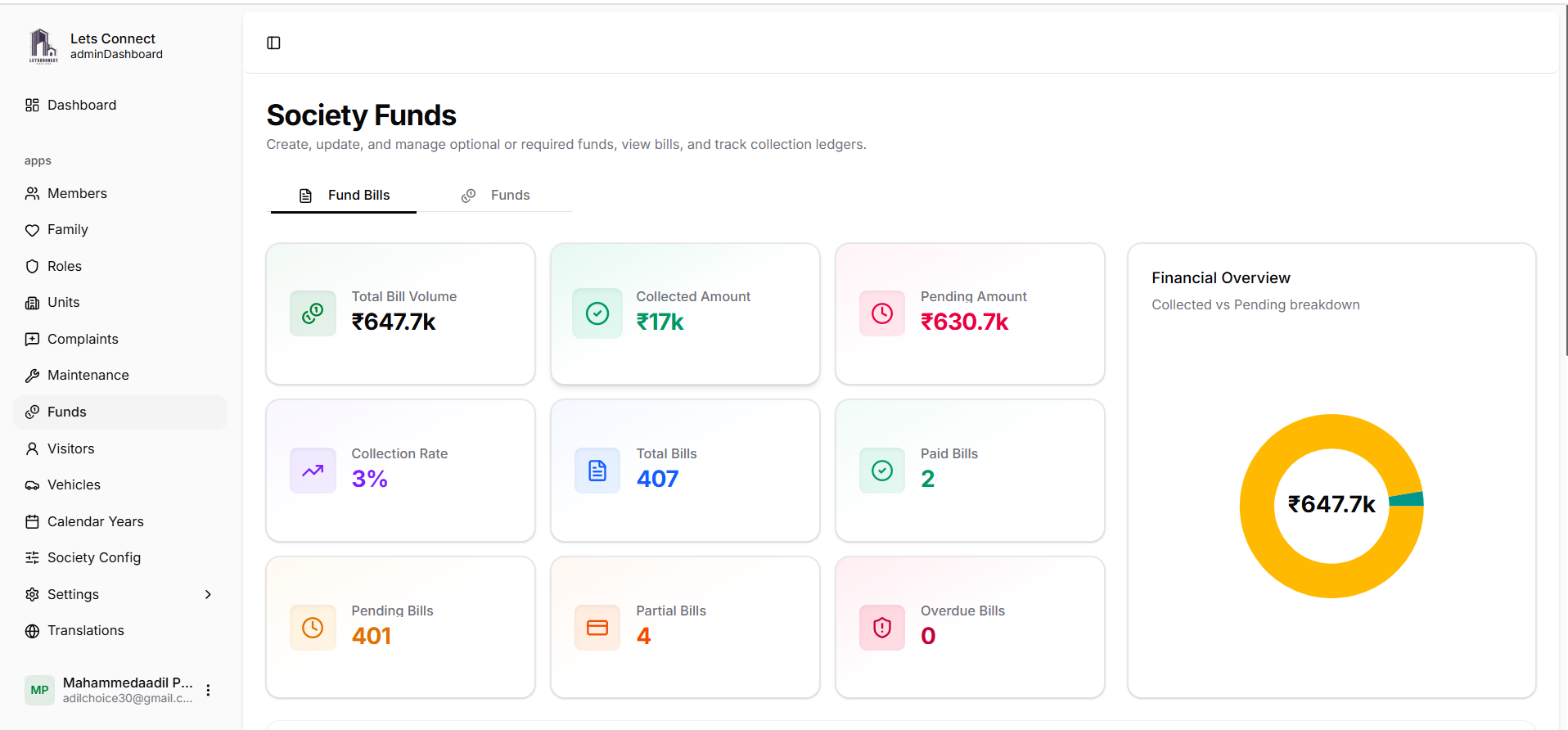Go to the Complaints section
The width and height of the screenshot is (1568, 730).
(120, 339)
